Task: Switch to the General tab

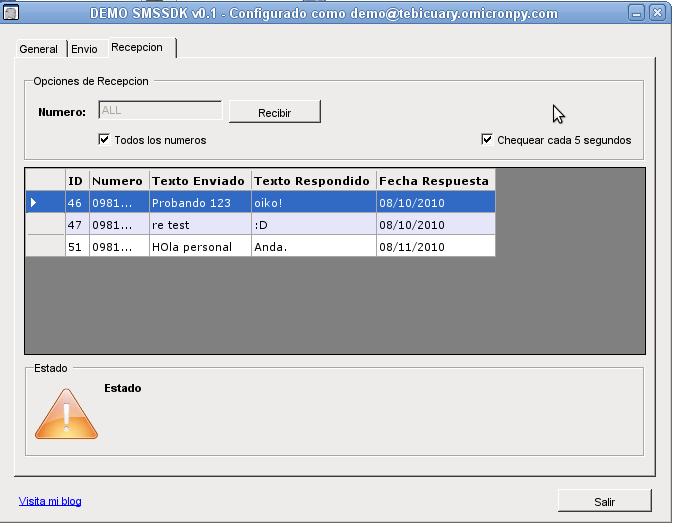Action: (39, 49)
